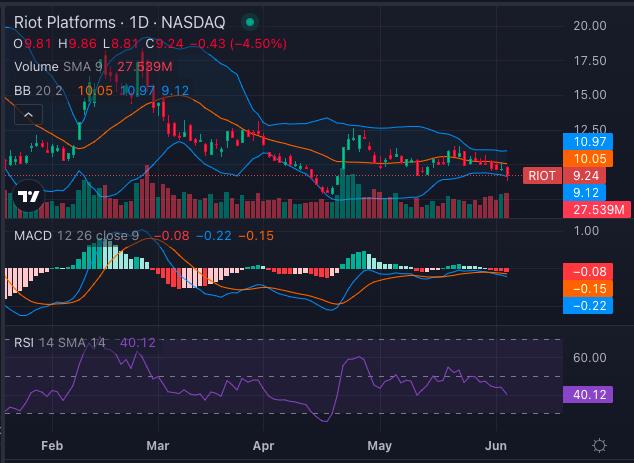Click the 15.00 price scale level
Screen dimensions: 634x463
point(590,95)
